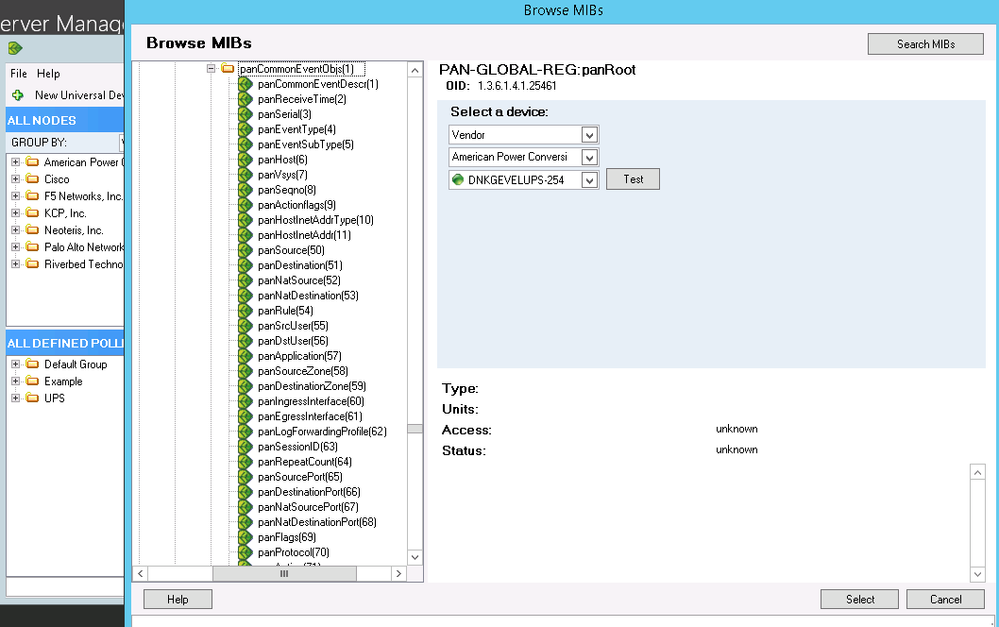Screen dimensions: 999x627
Task: Open the Vendor dropdown
Action: coord(589,135)
